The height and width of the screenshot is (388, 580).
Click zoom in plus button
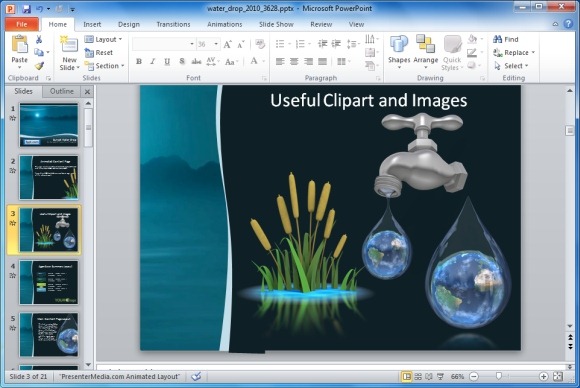pos(543,377)
